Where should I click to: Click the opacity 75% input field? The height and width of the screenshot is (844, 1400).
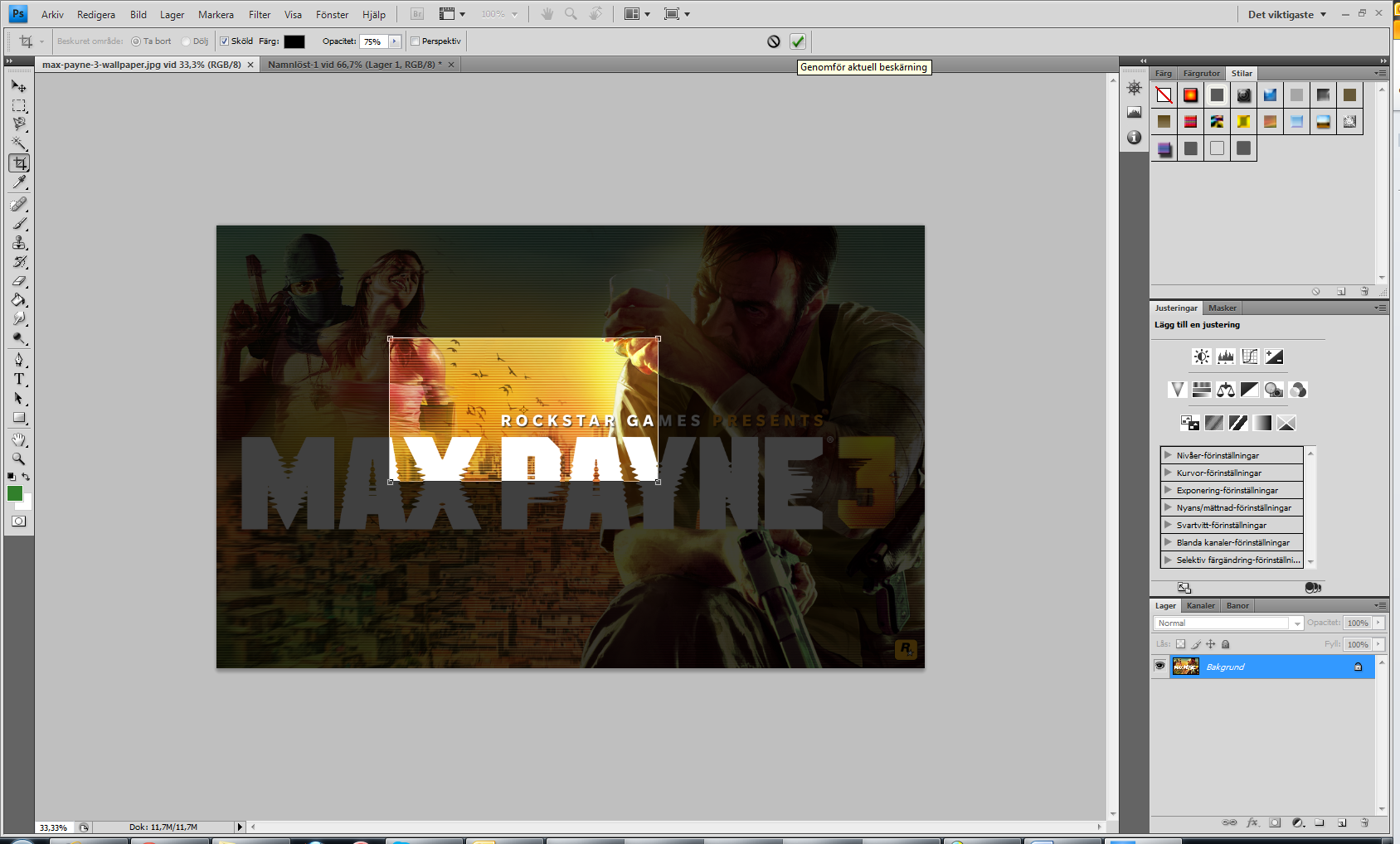(x=373, y=41)
